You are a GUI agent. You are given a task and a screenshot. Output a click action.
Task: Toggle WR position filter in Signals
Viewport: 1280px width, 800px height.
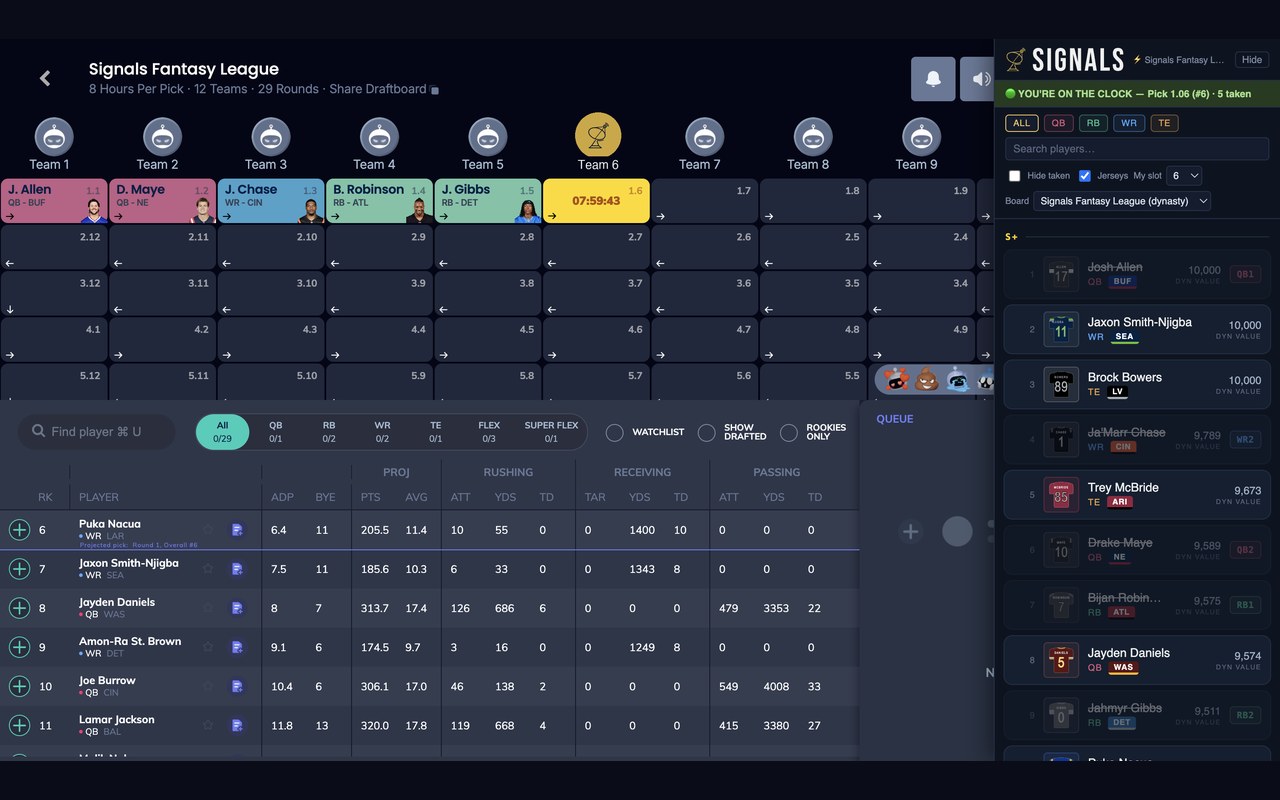coord(1129,124)
